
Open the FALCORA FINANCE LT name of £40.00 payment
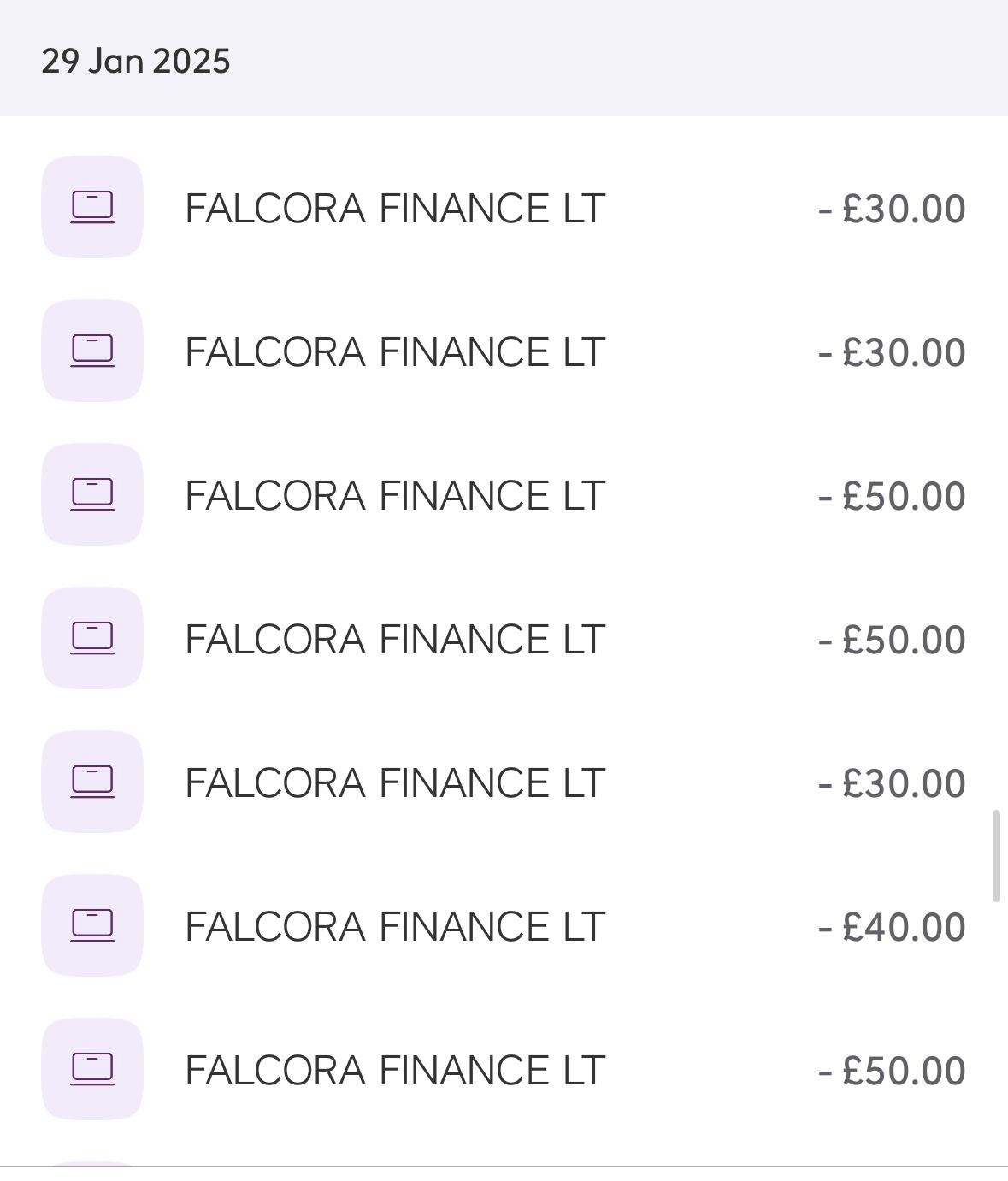[395, 927]
